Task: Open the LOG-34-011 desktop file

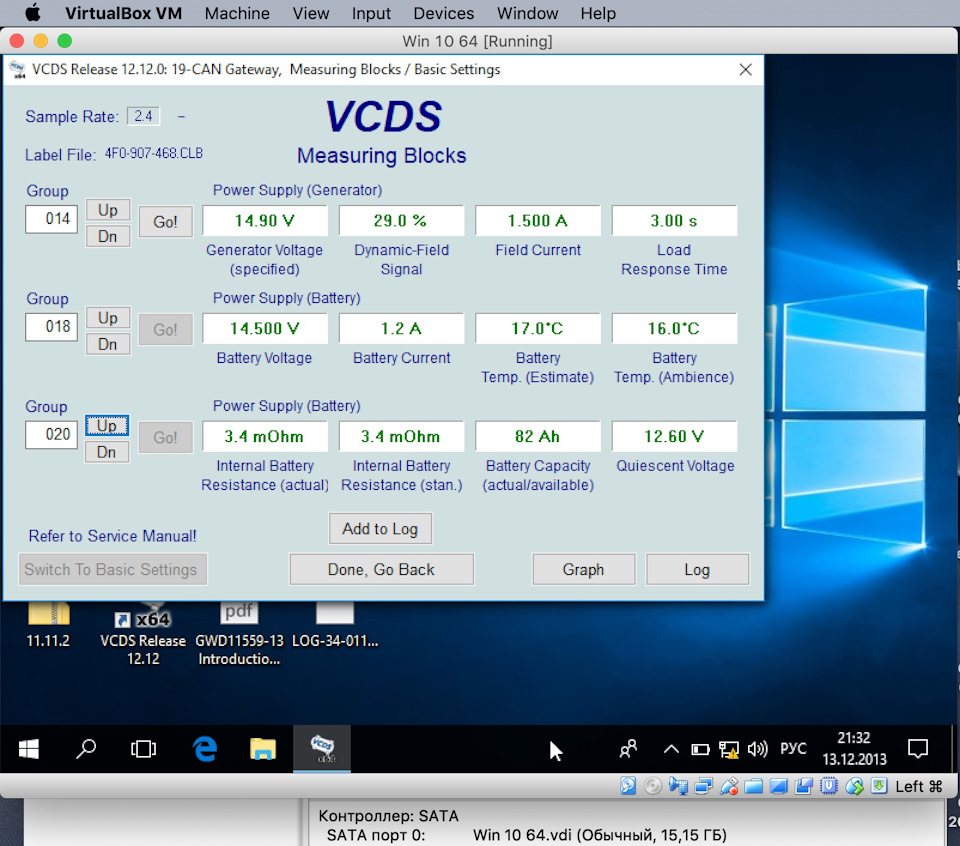Action: click(335, 624)
